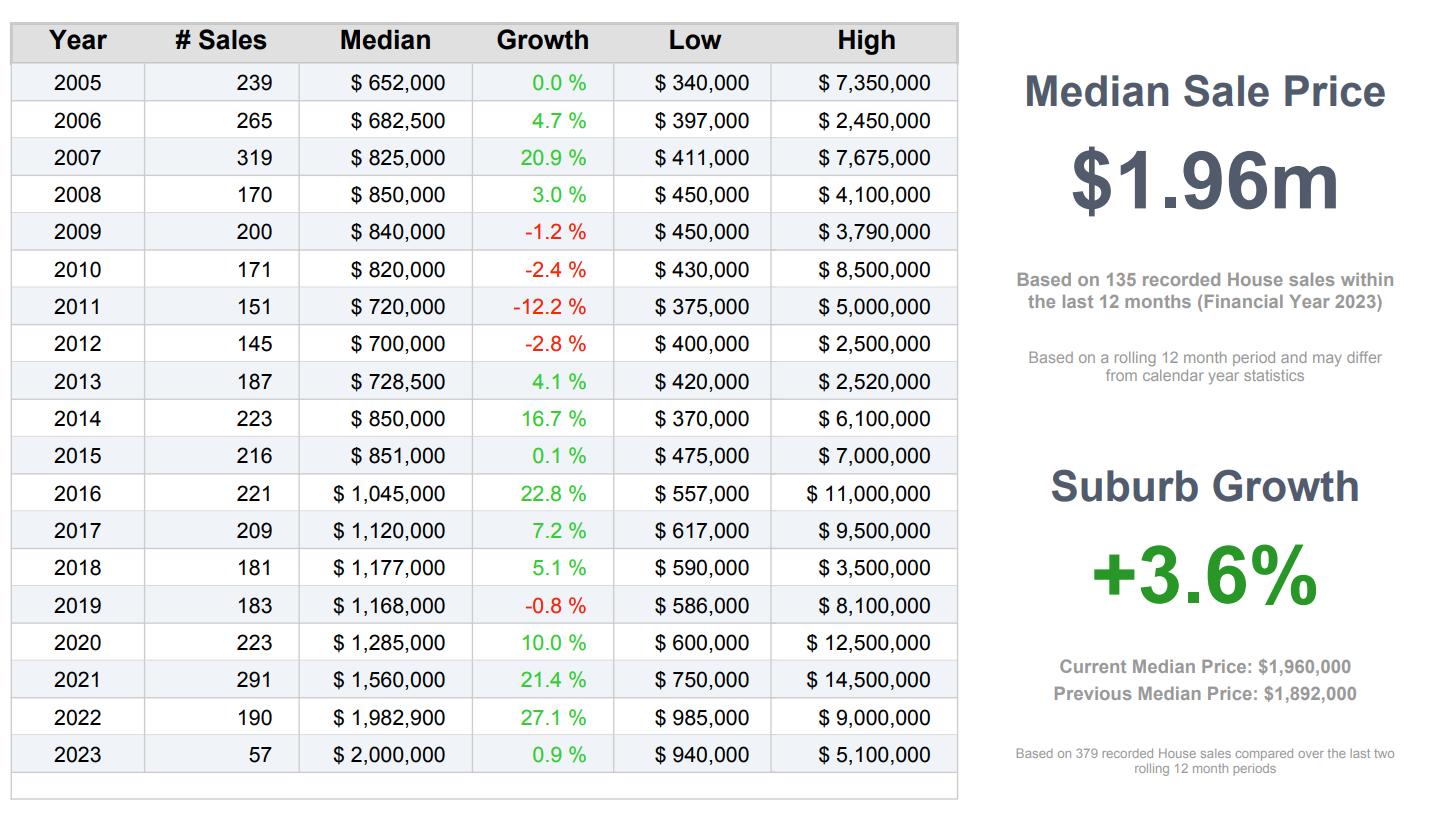Select the Growth column header
Image resolution: width=1438 pixels, height=816 pixels.
click(x=542, y=41)
